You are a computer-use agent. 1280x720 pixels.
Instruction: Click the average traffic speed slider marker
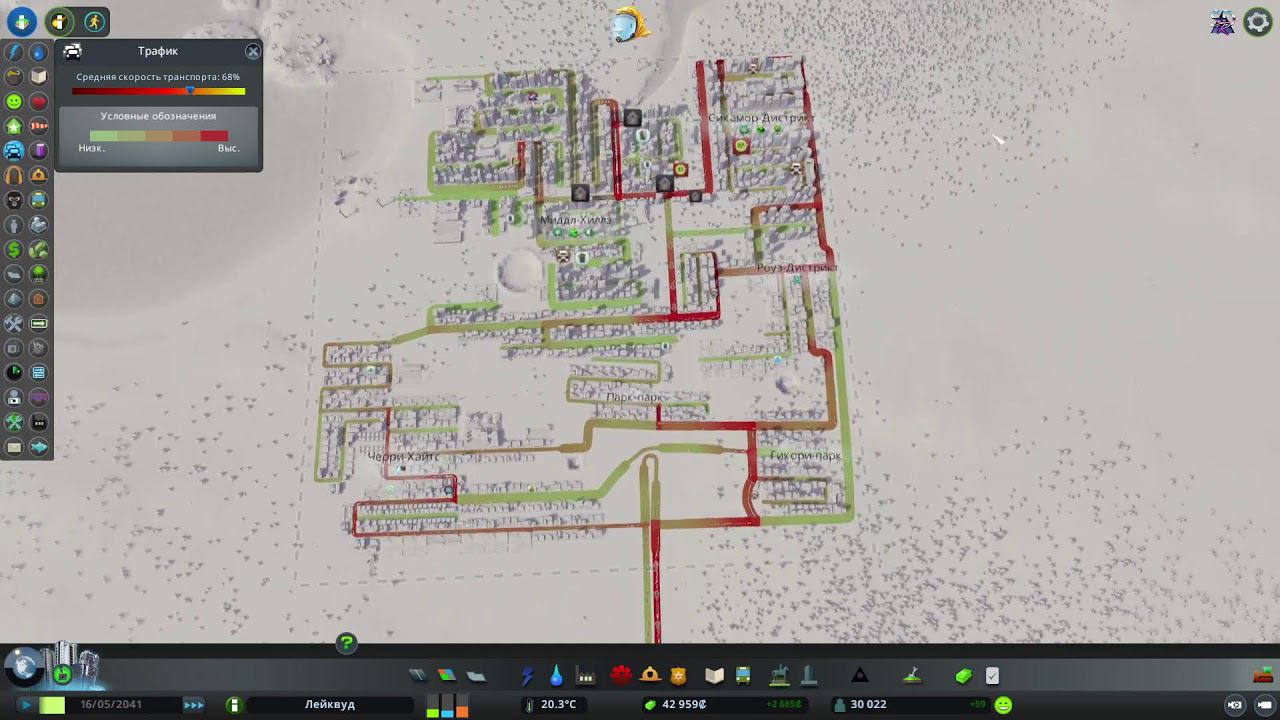pos(190,90)
